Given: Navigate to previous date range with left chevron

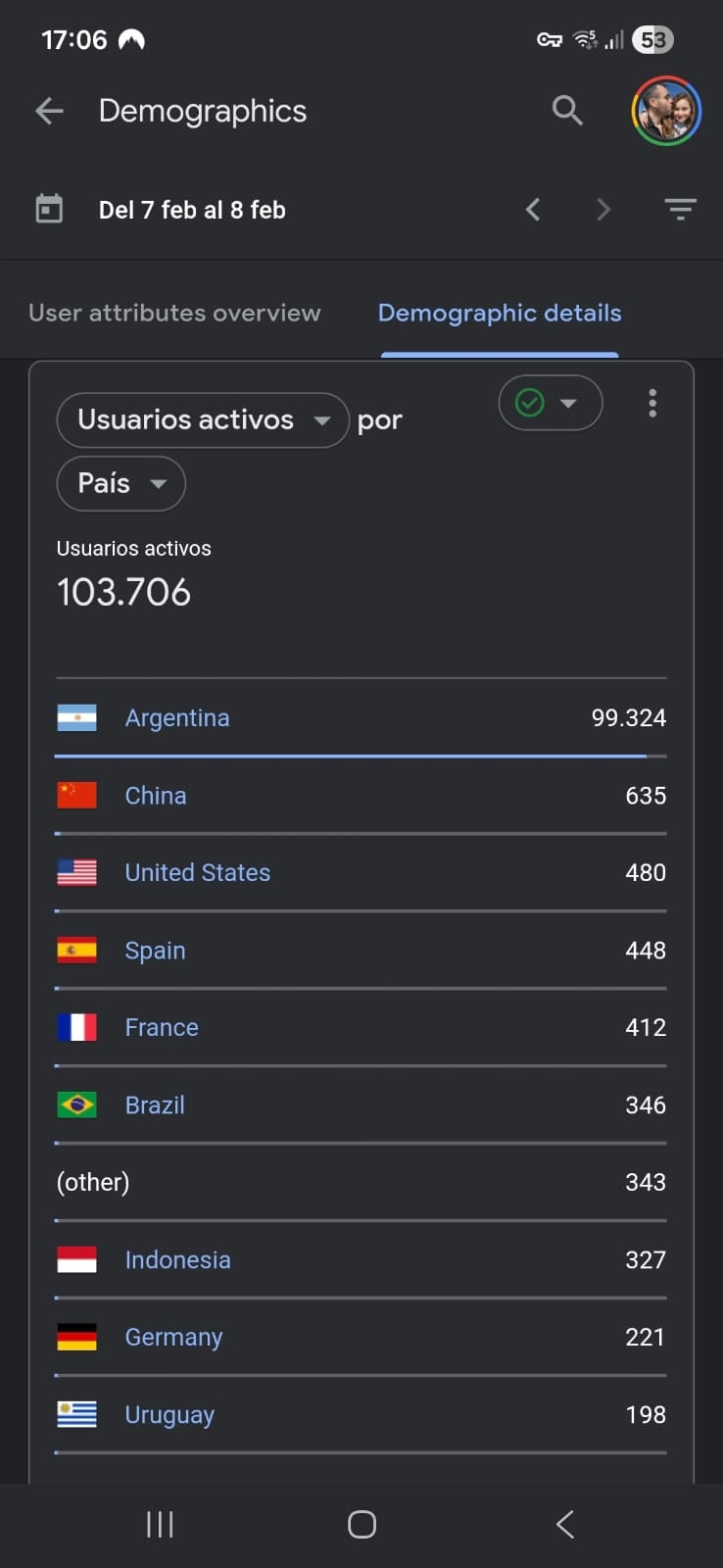Looking at the screenshot, I should click(x=533, y=209).
